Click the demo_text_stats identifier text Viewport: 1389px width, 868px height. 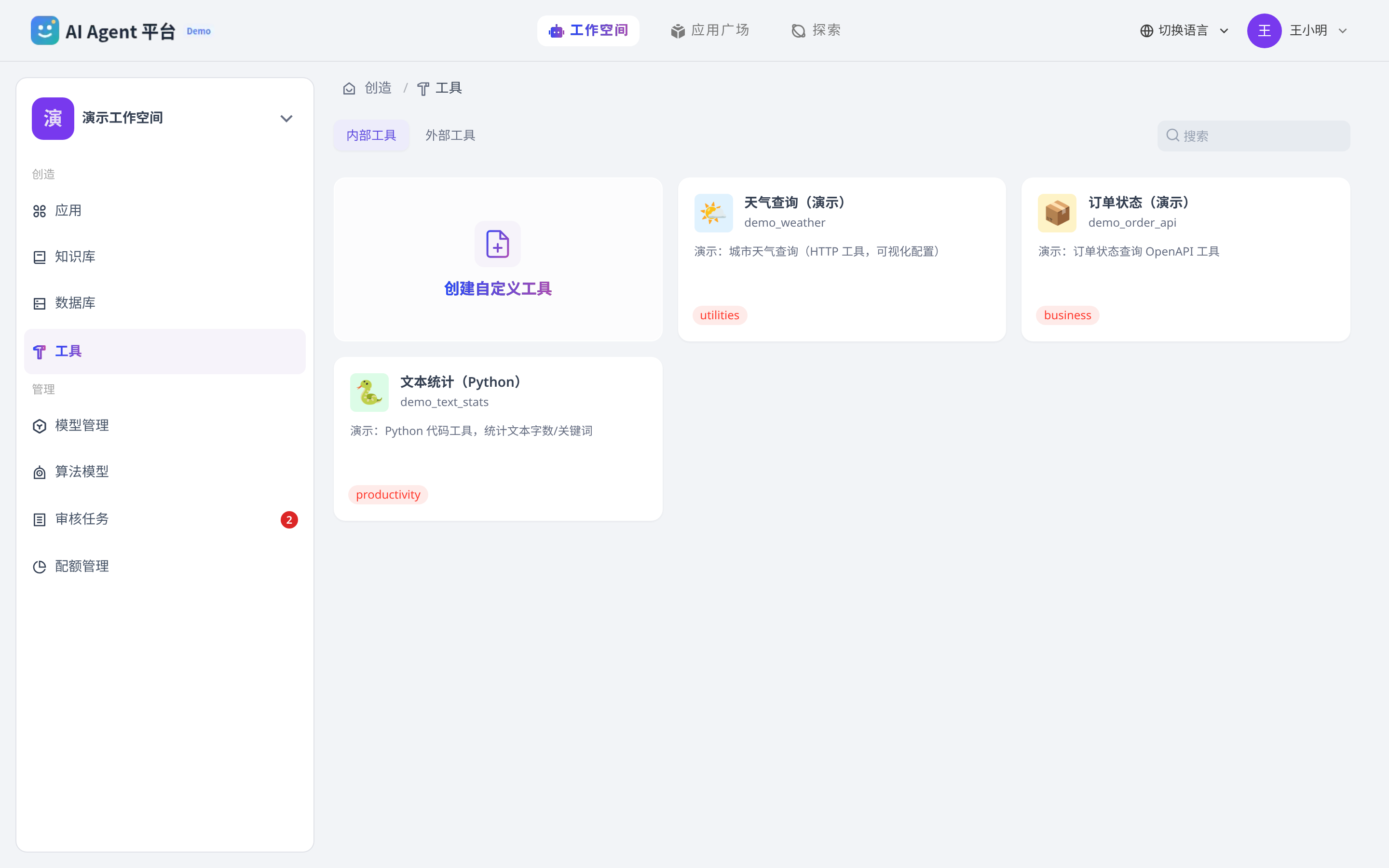click(444, 402)
